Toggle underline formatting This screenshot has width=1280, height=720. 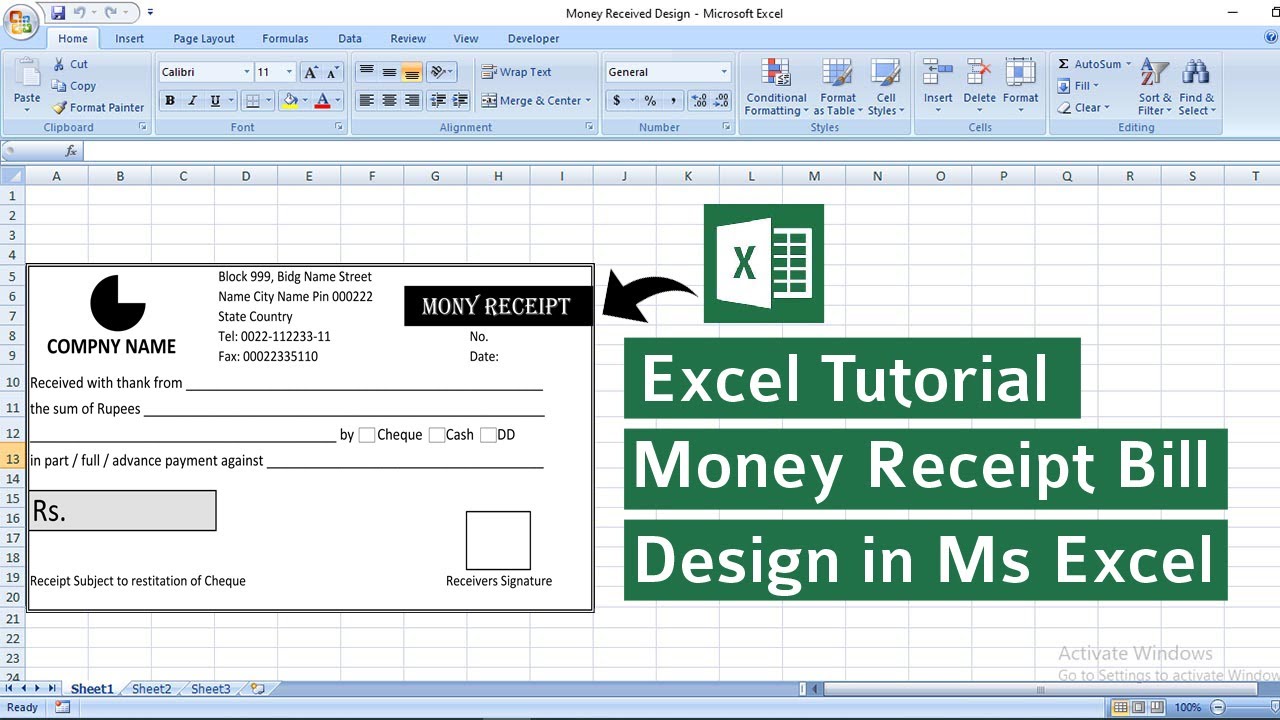coord(215,101)
